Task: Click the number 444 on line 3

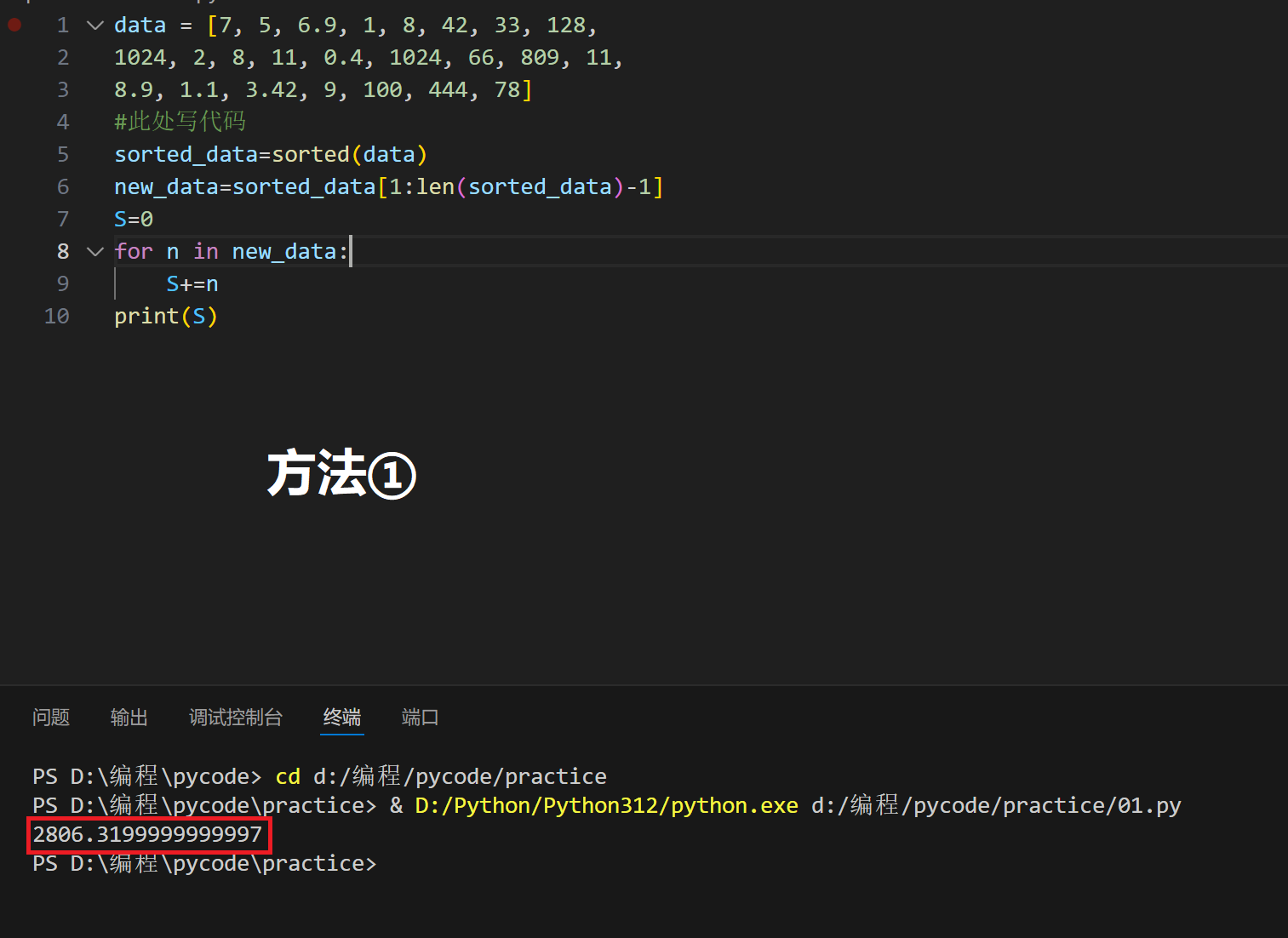Action: pyautogui.click(x=448, y=89)
